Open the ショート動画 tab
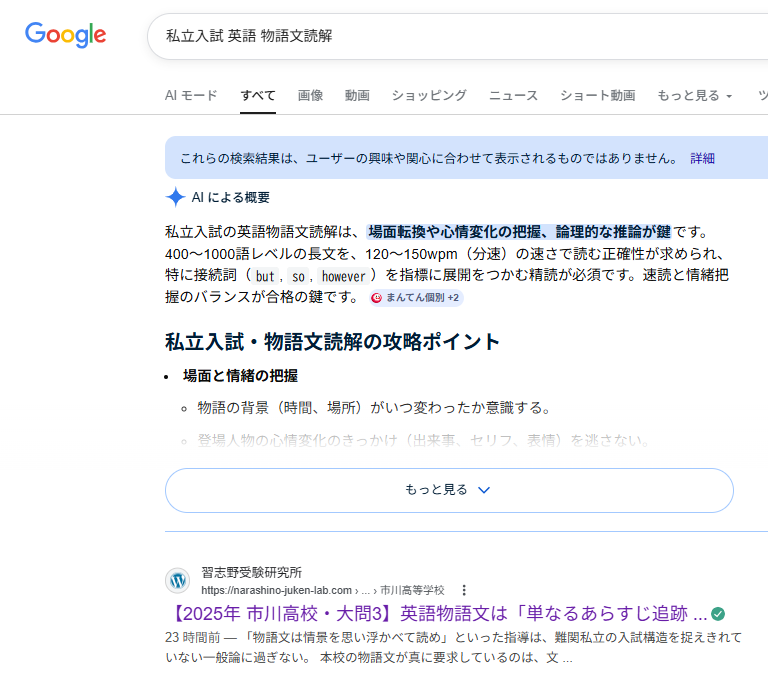Image resolution: width=768 pixels, height=680 pixels. coord(597,96)
